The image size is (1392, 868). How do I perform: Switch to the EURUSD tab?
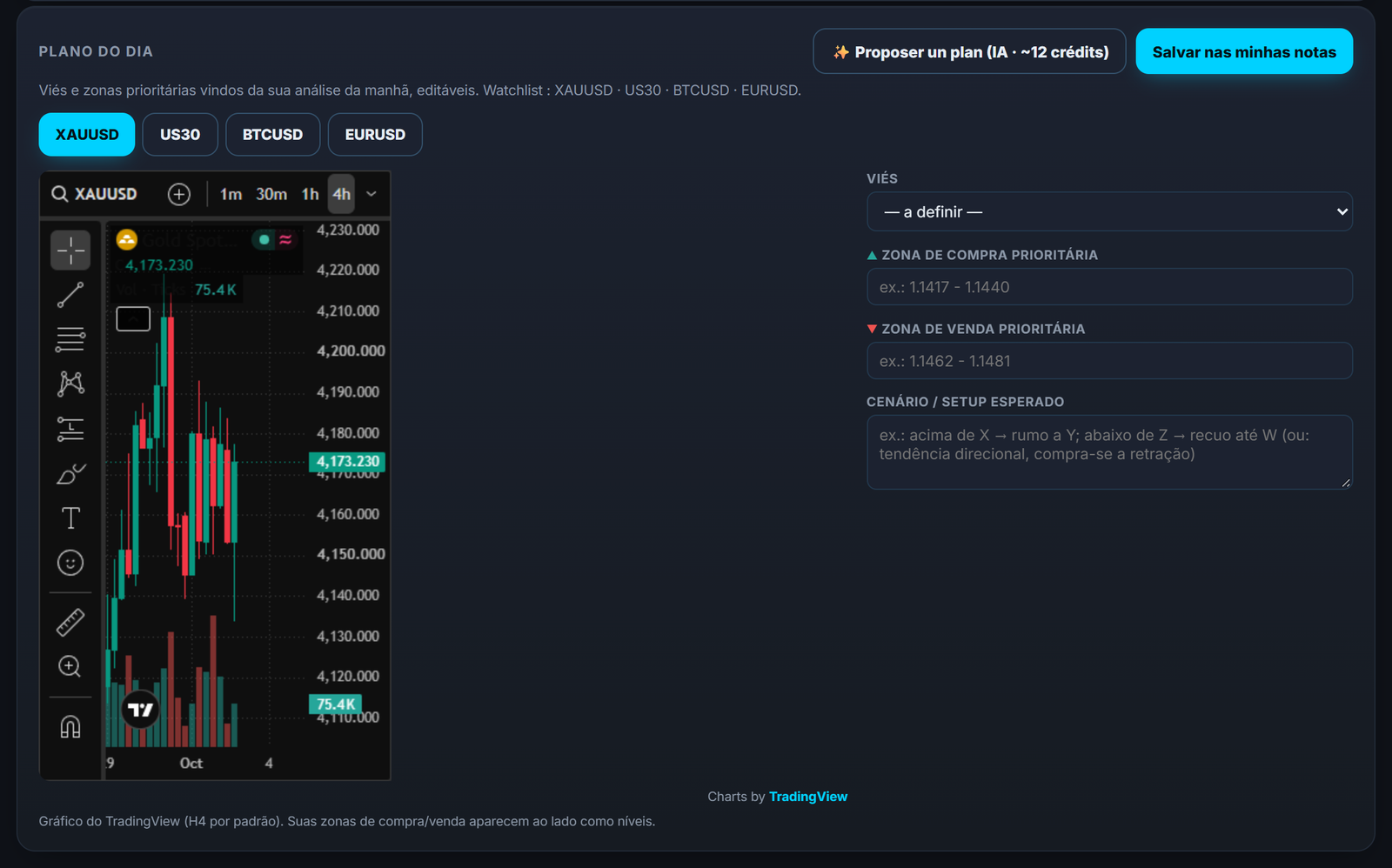point(375,135)
